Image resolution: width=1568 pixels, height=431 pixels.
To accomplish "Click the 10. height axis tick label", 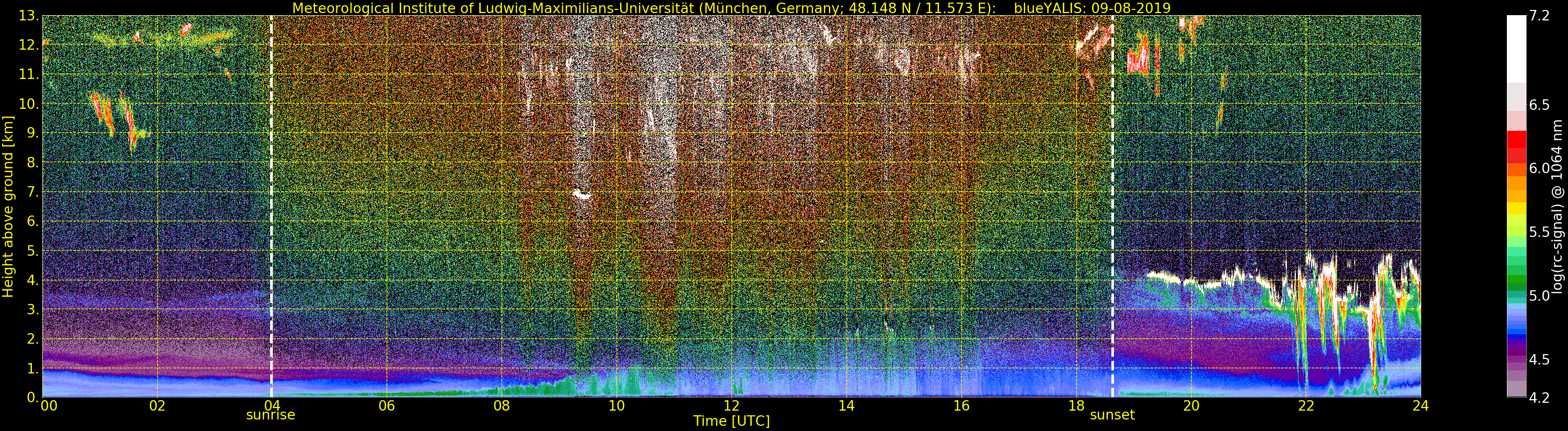I will pyautogui.click(x=29, y=104).
